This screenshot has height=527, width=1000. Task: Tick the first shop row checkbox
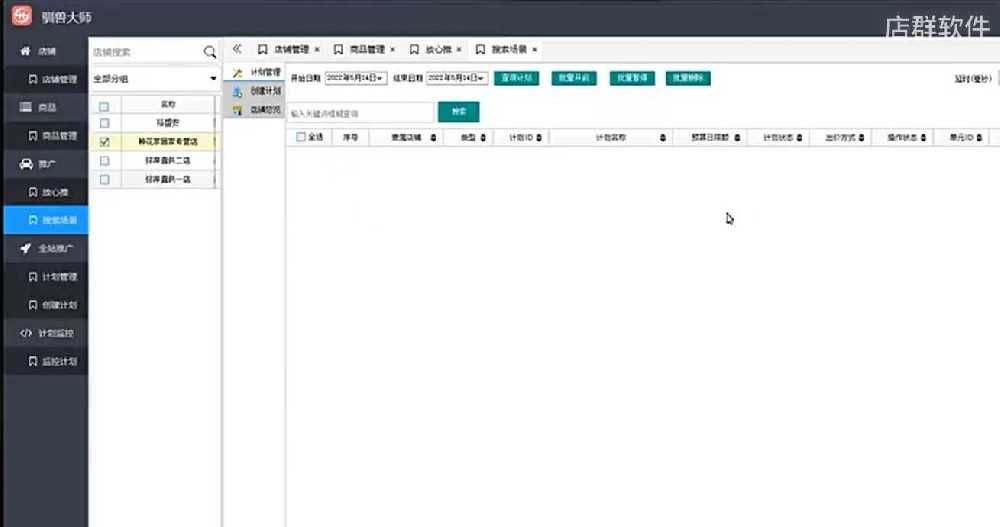point(105,122)
